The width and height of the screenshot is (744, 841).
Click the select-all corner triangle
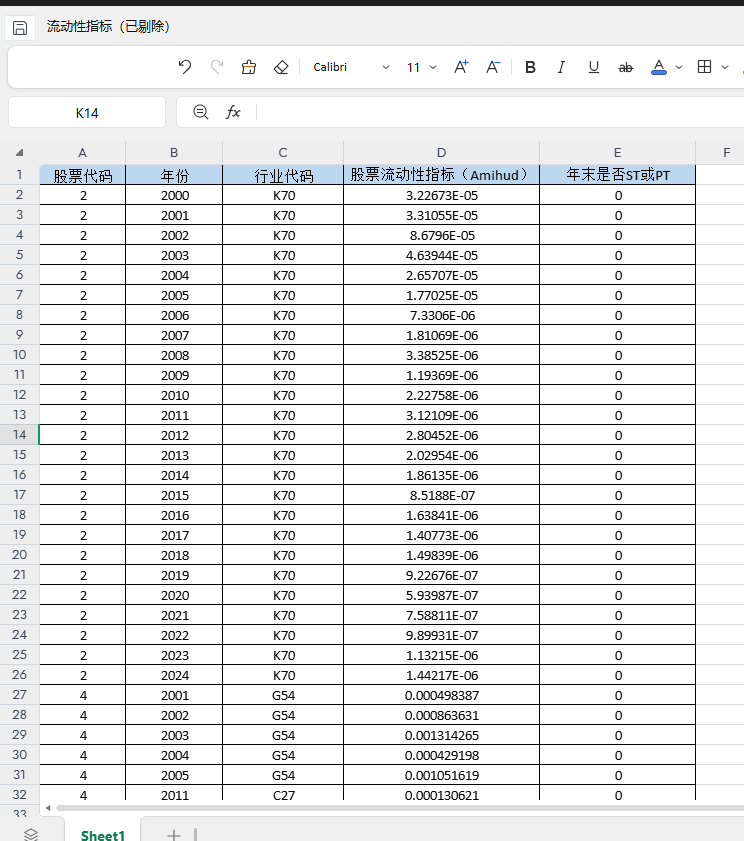20,153
